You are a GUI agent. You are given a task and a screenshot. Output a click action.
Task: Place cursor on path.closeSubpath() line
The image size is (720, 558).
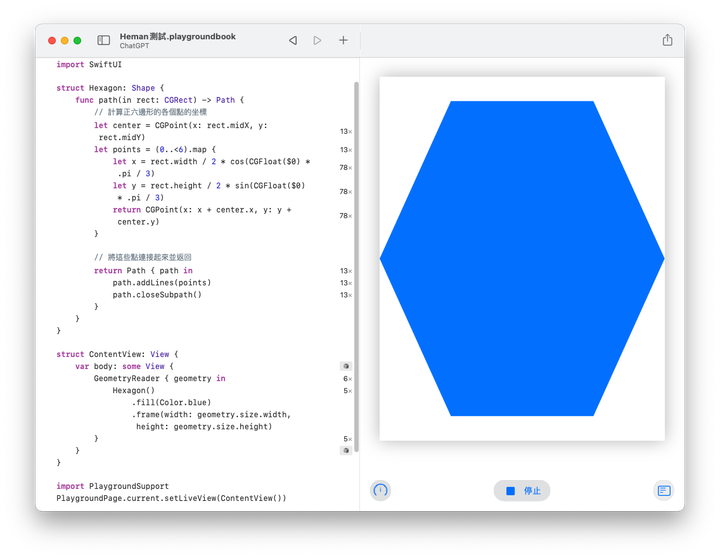156,295
